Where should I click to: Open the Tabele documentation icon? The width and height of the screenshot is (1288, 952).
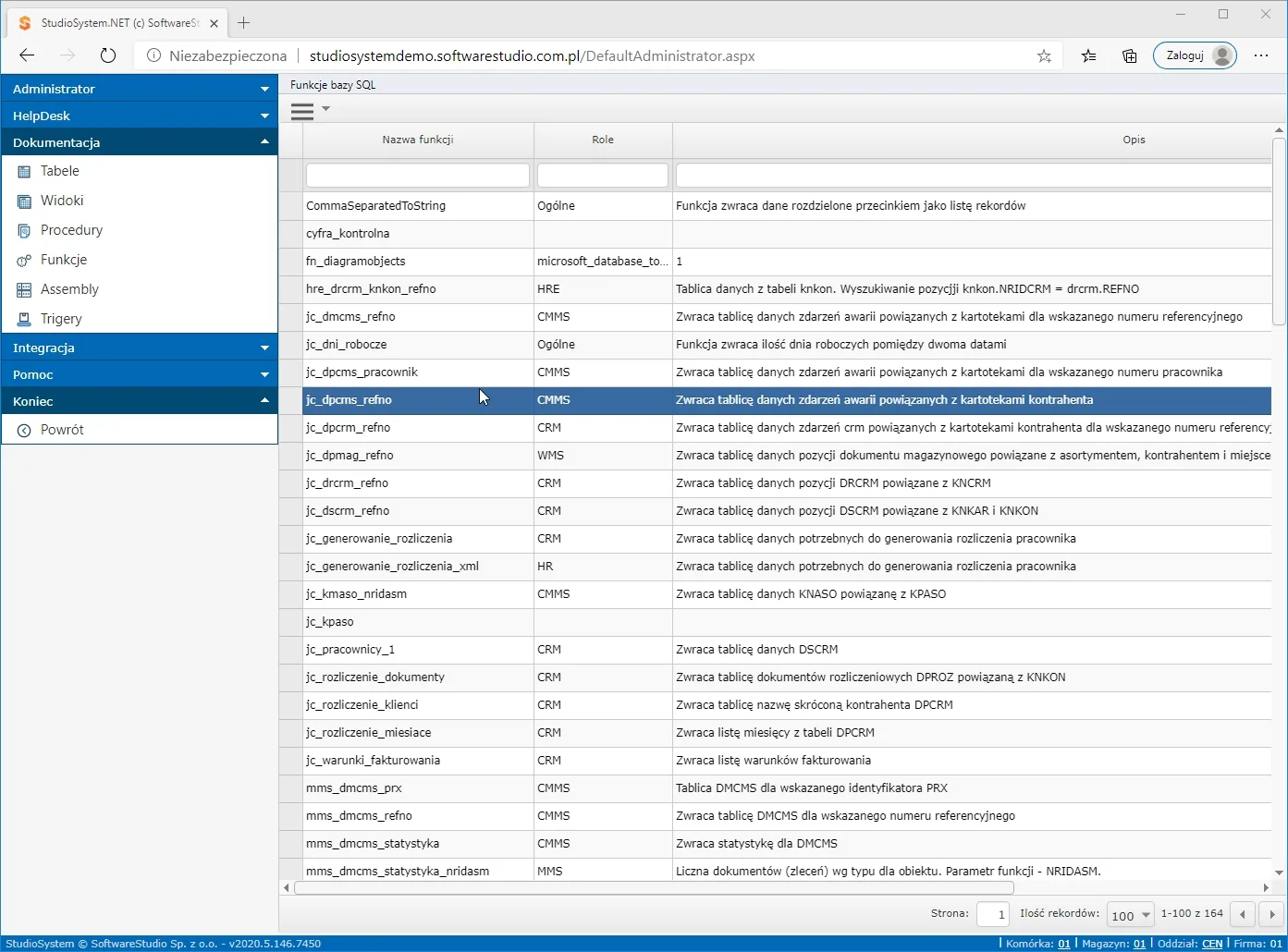click(x=24, y=171)
